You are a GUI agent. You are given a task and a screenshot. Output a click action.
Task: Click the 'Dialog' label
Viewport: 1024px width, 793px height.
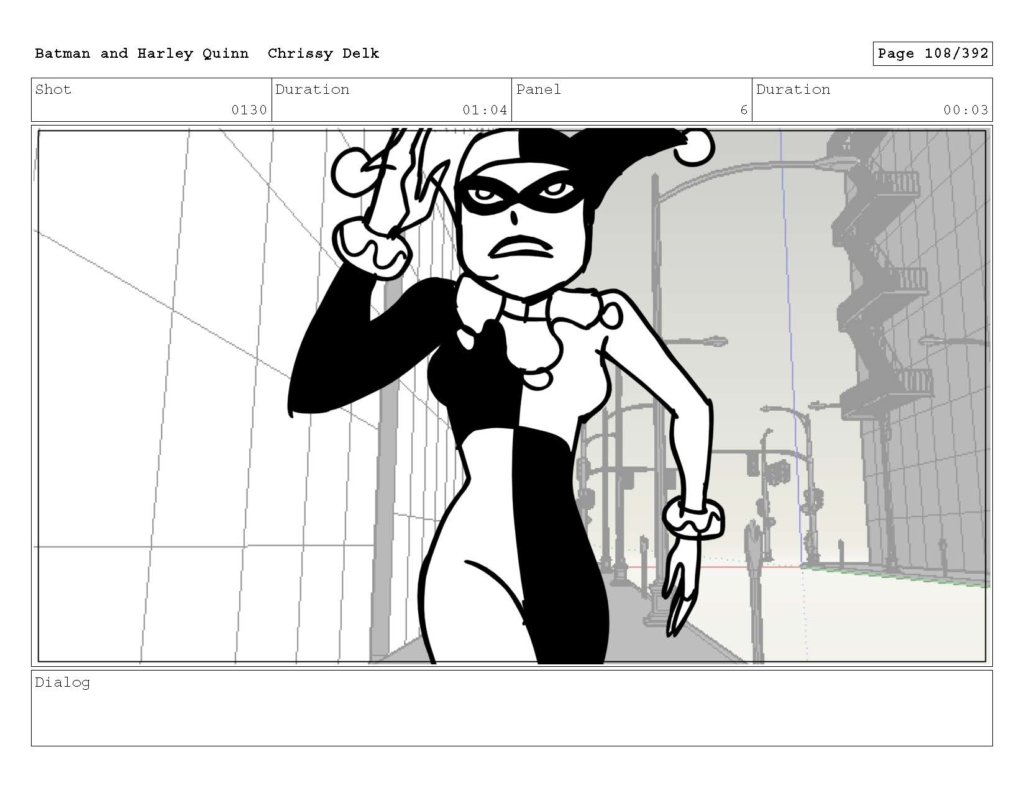62,683
